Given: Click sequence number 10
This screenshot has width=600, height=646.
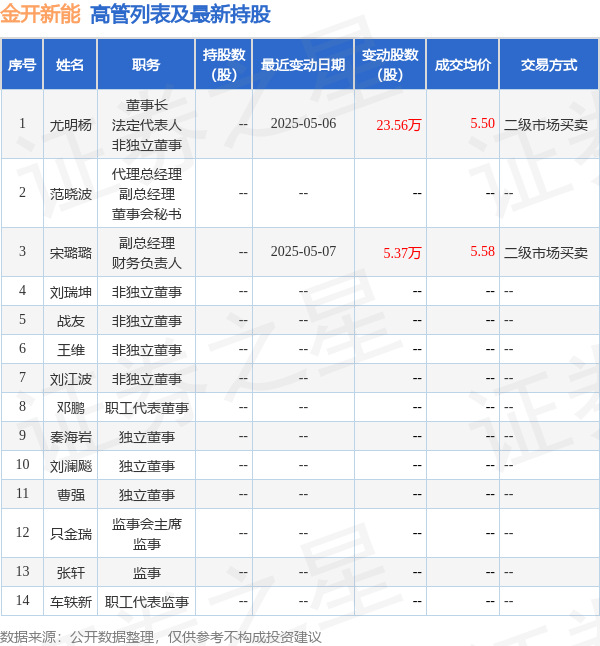Looking at the screenshot, I should click(x=22, y=464).
